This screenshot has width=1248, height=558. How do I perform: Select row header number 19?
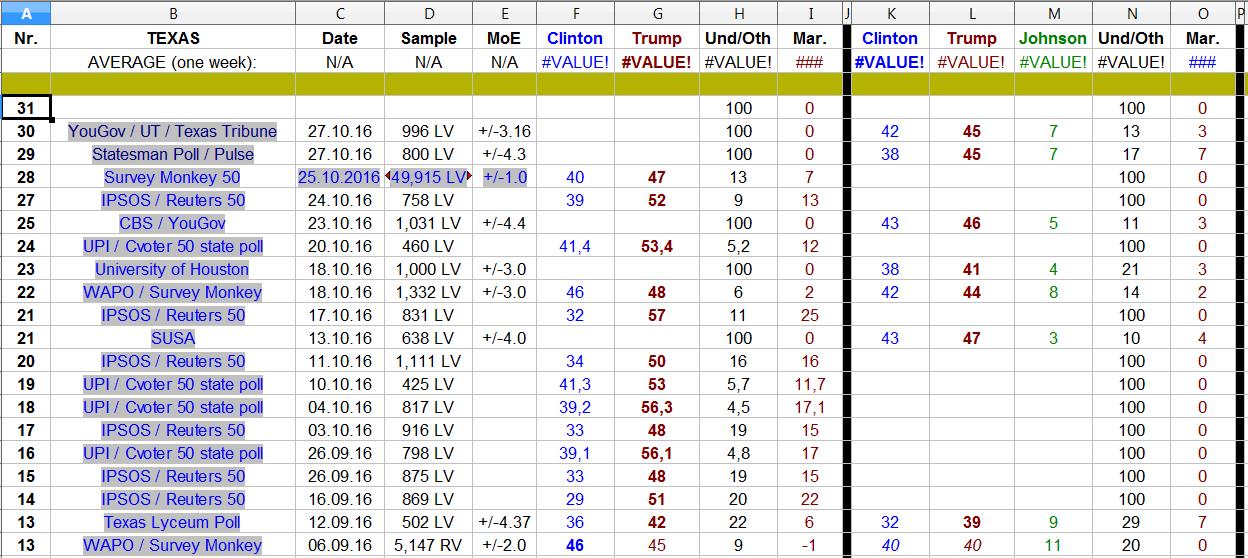26,384
